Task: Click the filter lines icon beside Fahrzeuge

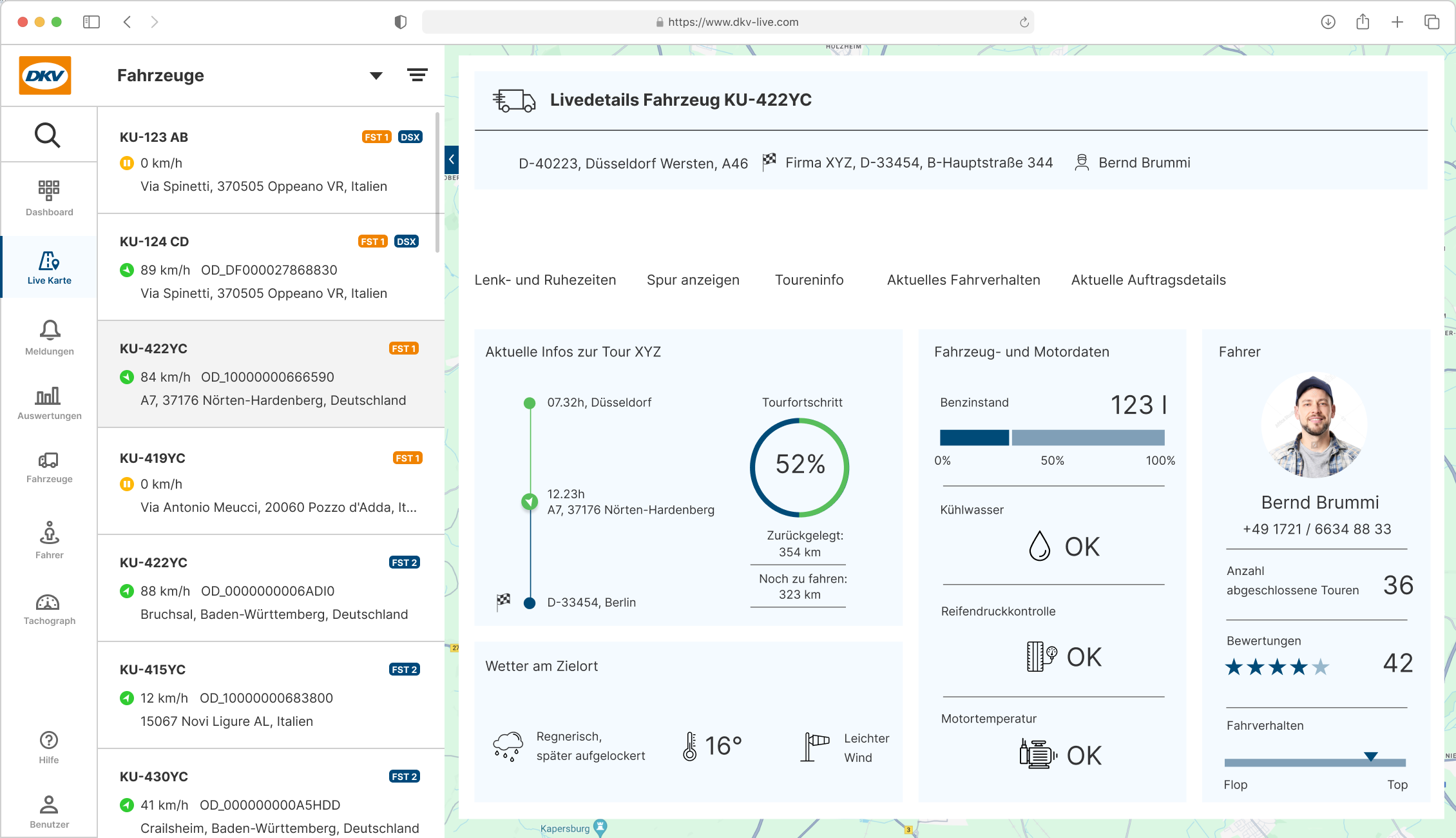Action: coord(417,75)
